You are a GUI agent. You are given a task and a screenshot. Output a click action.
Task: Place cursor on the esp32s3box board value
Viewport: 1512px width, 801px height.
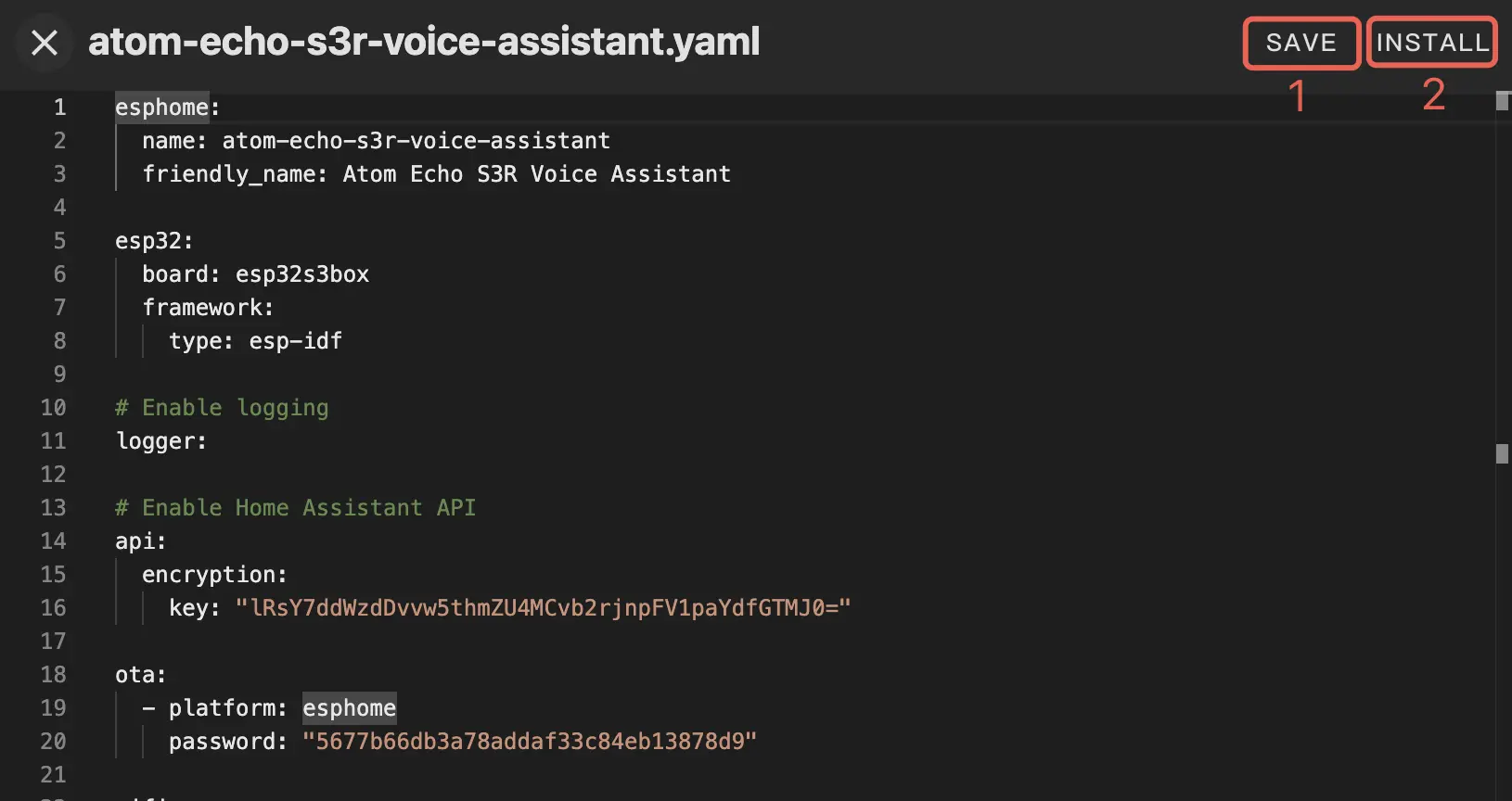[302, 274]
